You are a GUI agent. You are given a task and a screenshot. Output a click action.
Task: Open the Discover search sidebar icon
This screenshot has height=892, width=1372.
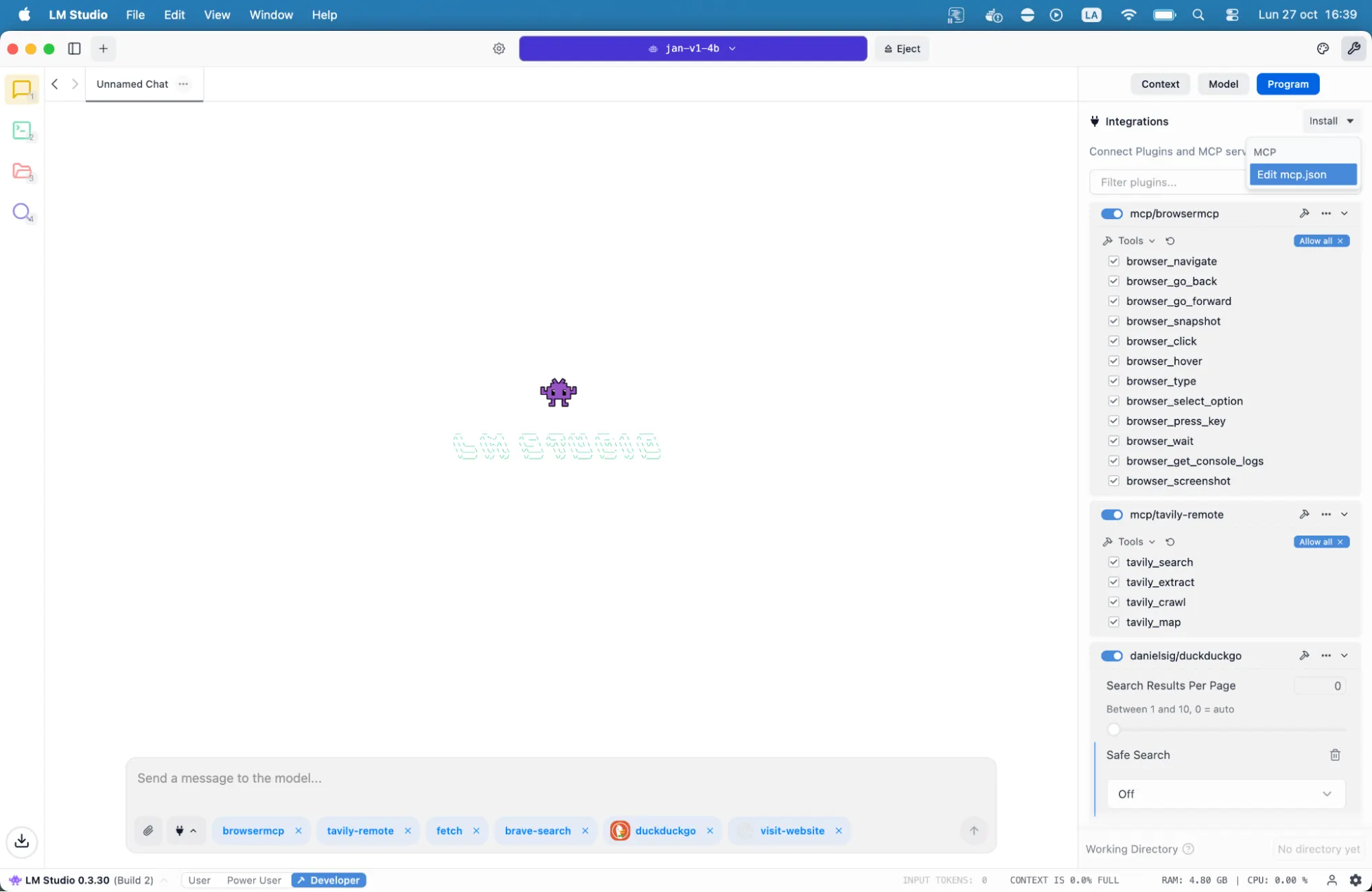pos(22,211)
